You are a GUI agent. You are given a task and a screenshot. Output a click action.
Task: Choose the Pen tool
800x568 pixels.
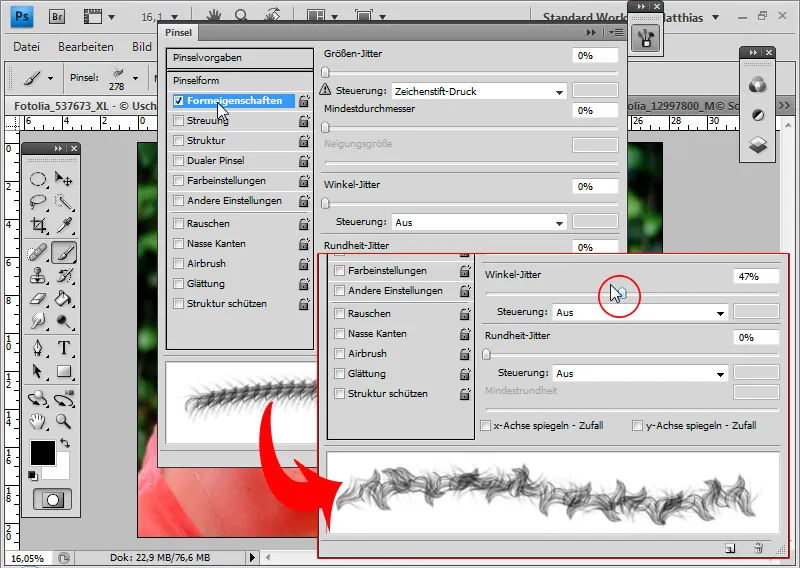click(38, 348)
